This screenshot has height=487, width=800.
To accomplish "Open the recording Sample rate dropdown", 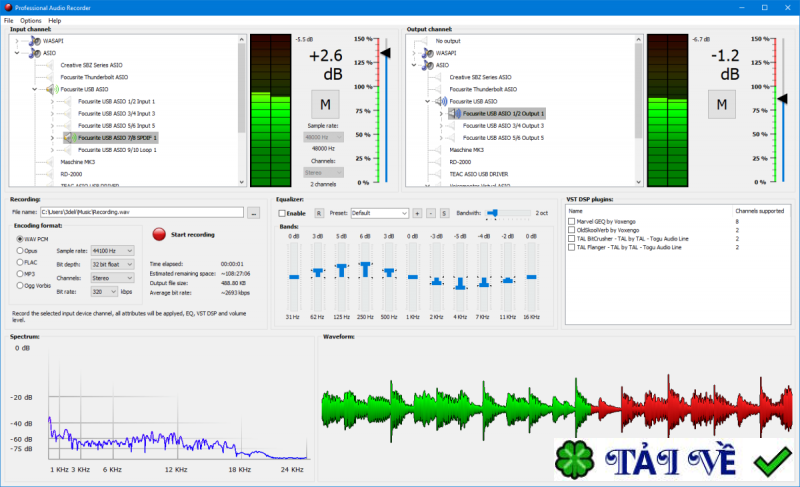I will click(112, 250).
